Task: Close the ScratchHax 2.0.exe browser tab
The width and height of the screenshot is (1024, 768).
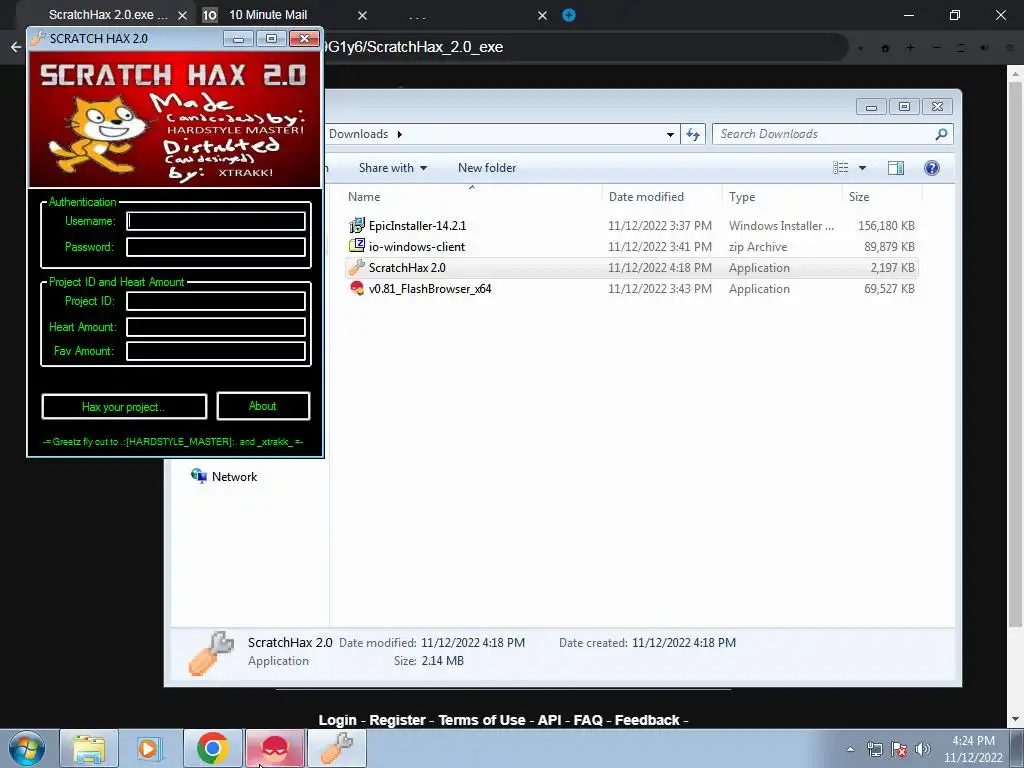Action: tap(183, 16)
